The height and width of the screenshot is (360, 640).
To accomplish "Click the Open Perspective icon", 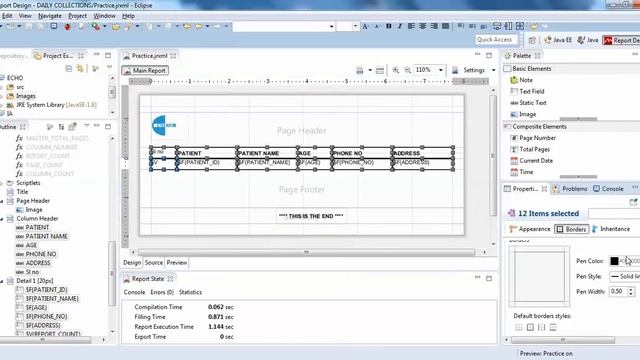I will pos(532,40).
